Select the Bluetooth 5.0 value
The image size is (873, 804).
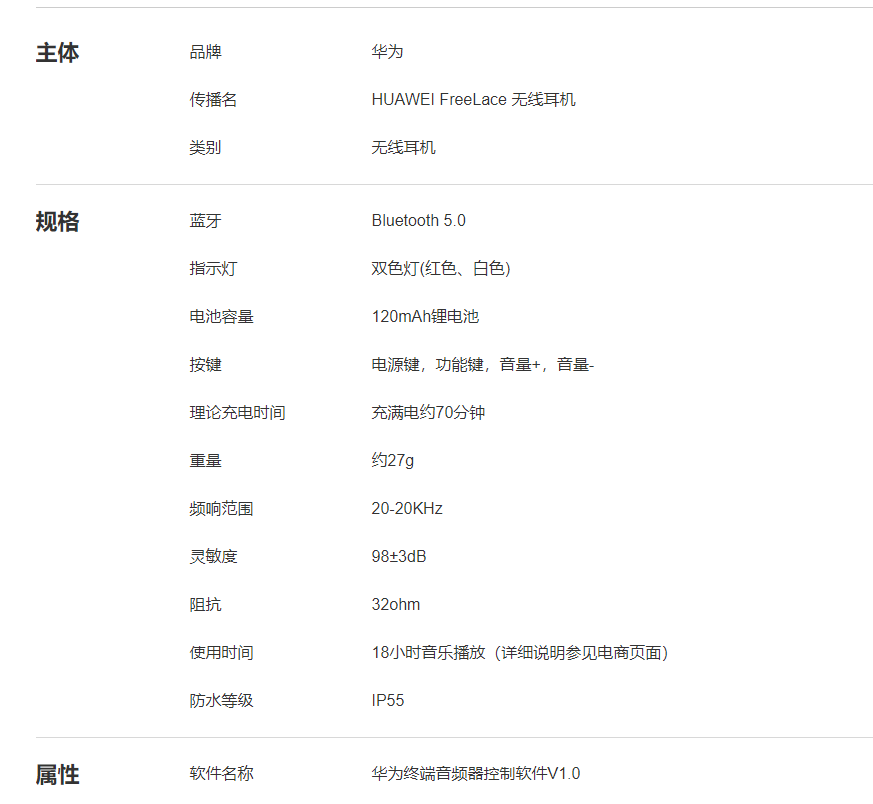point(418,221)
